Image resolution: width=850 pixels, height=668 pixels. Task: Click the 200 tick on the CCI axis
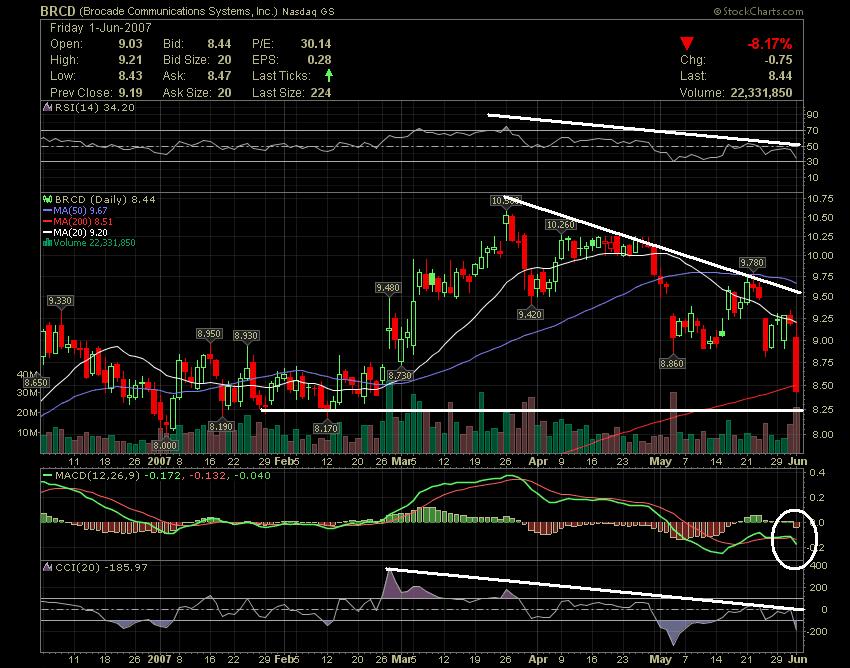819,588
